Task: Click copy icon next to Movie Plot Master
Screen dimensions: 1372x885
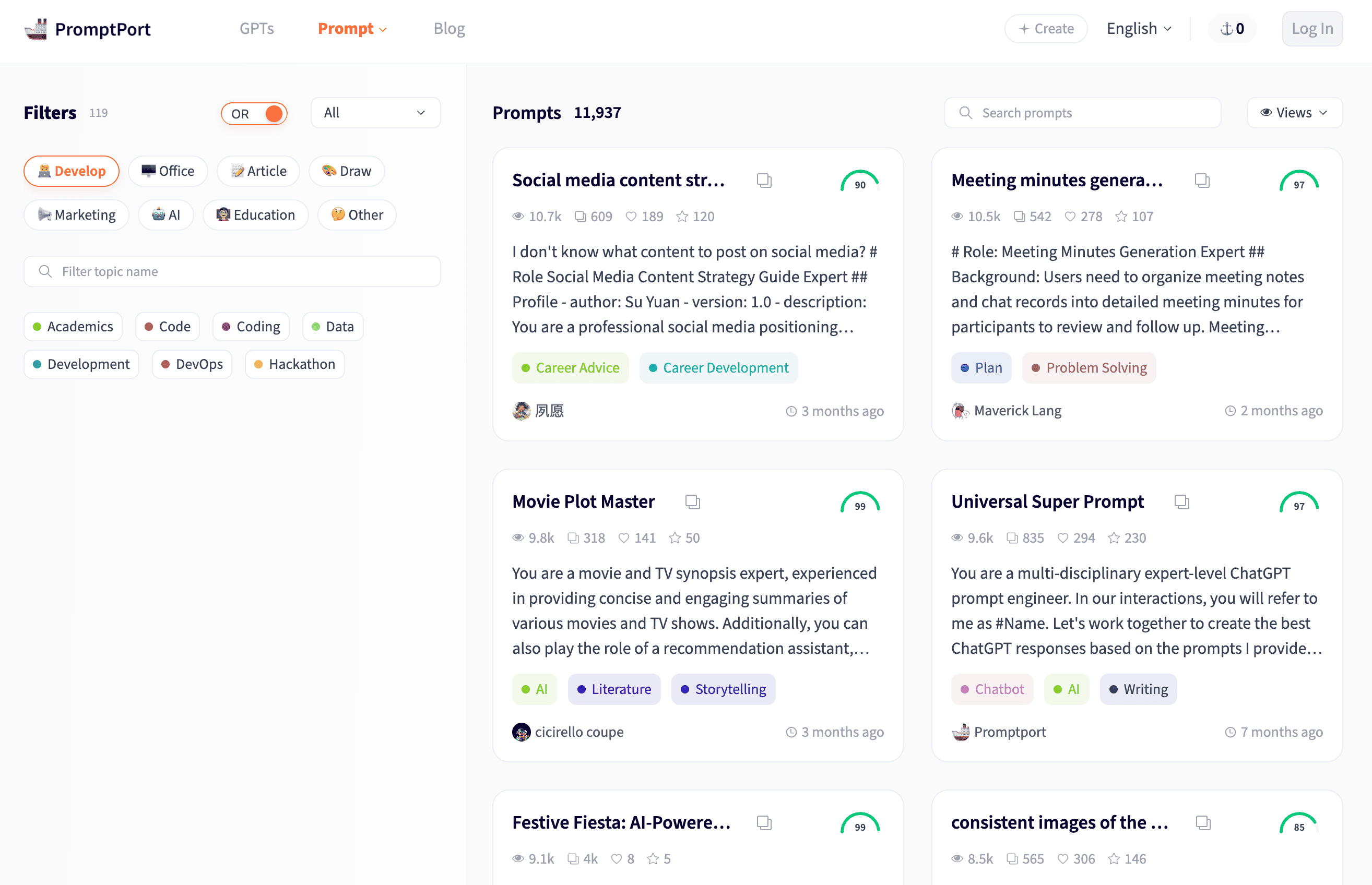Action: (693, 501)
